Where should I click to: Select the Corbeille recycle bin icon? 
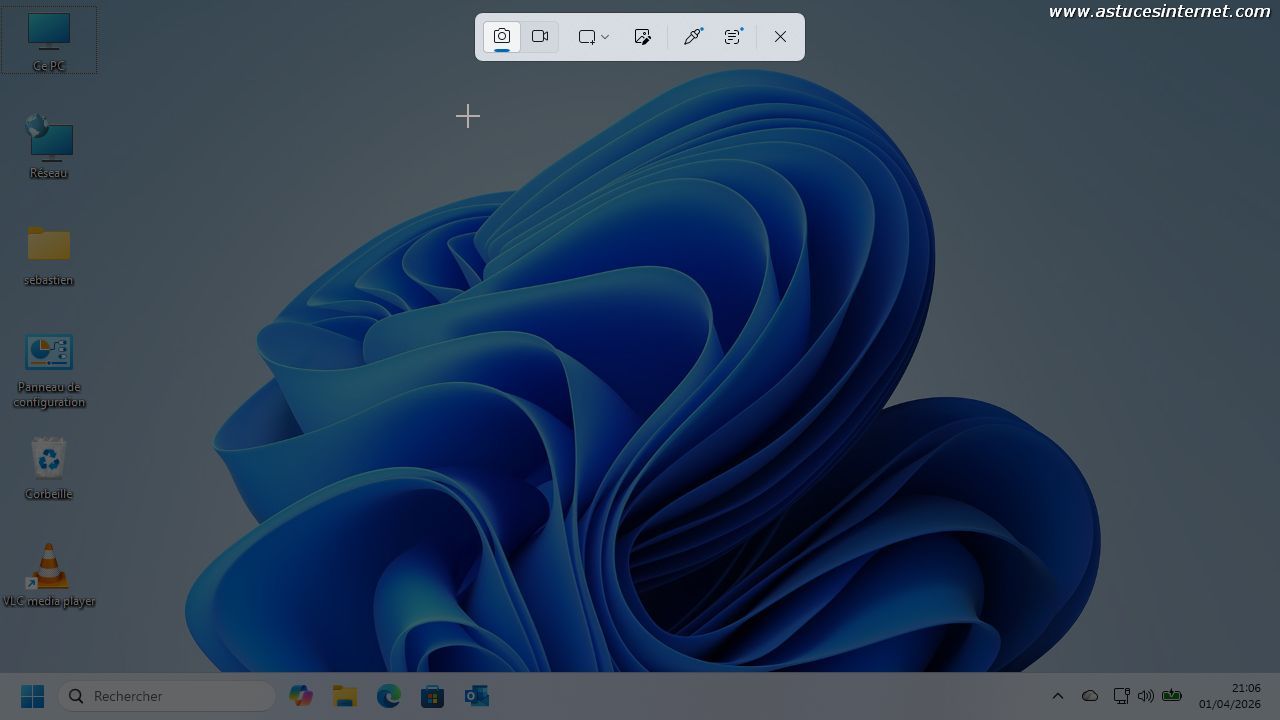(49, 466)
